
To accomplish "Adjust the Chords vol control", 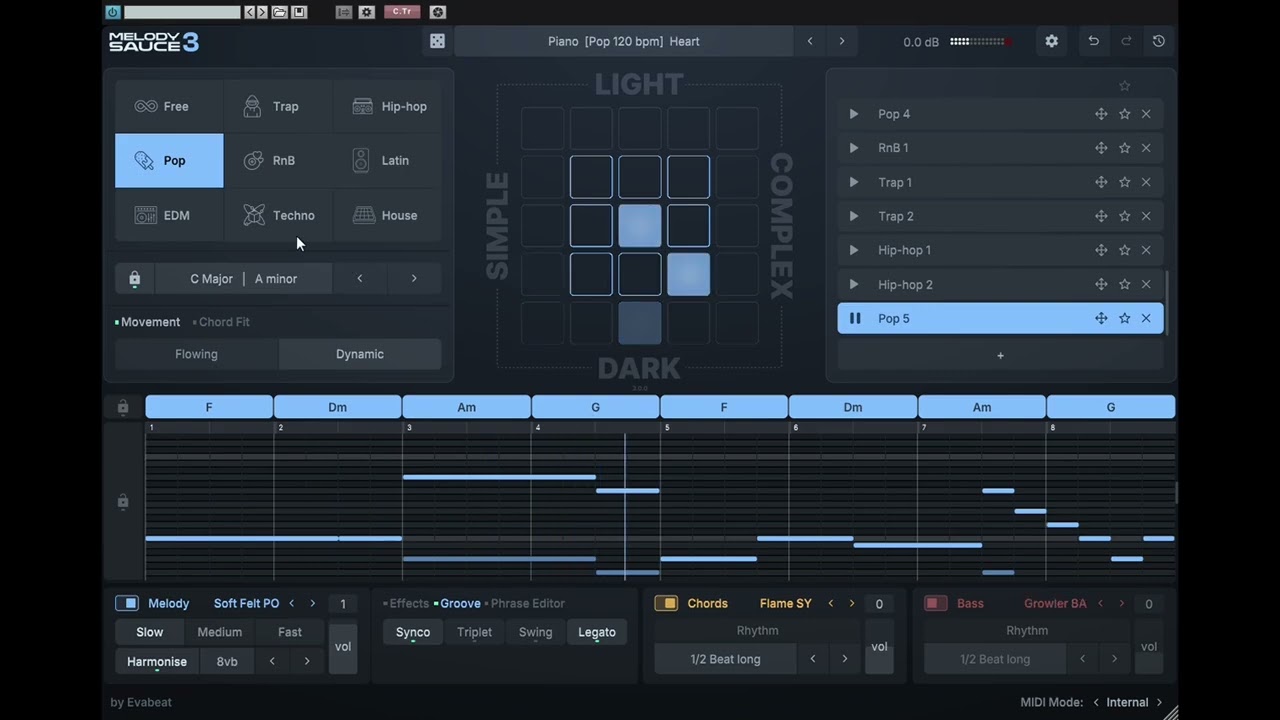I will (x=880, y=646).
